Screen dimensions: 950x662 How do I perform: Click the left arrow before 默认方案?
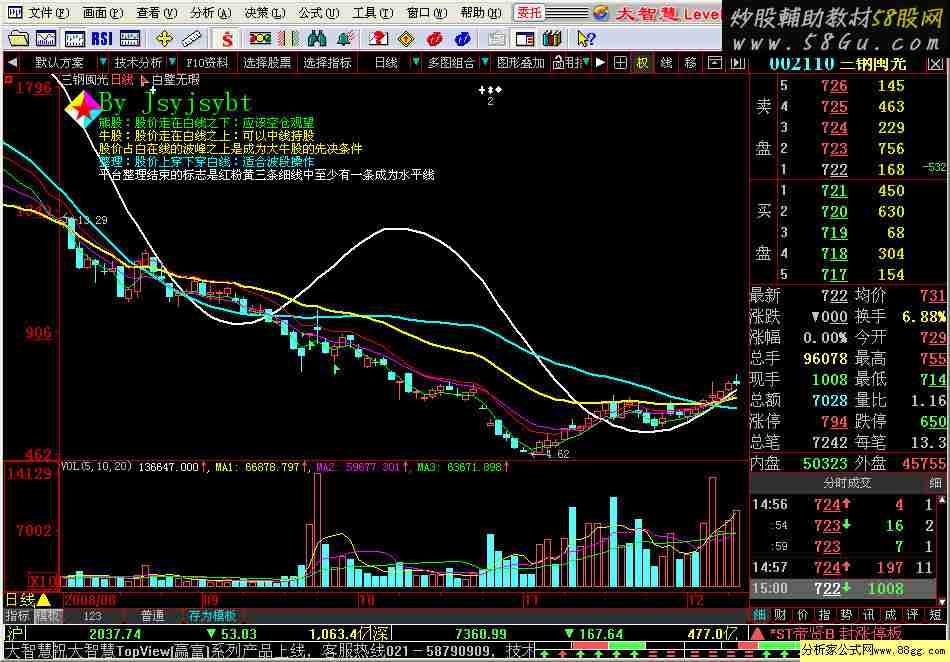[x=13, y=62]
